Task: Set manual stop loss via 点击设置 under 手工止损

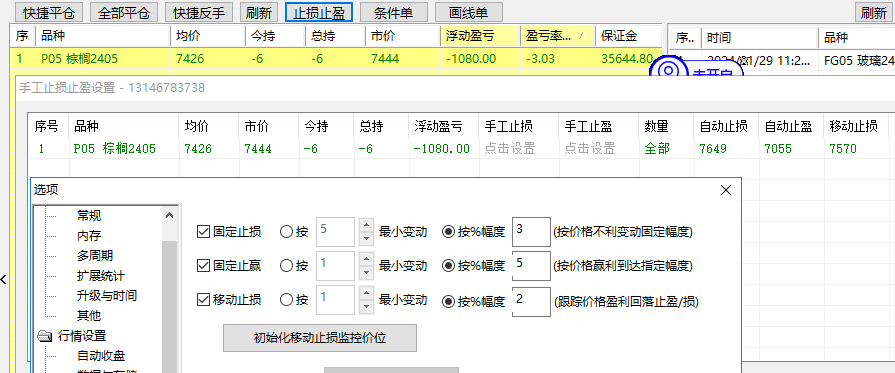Action: coord(510,149)
